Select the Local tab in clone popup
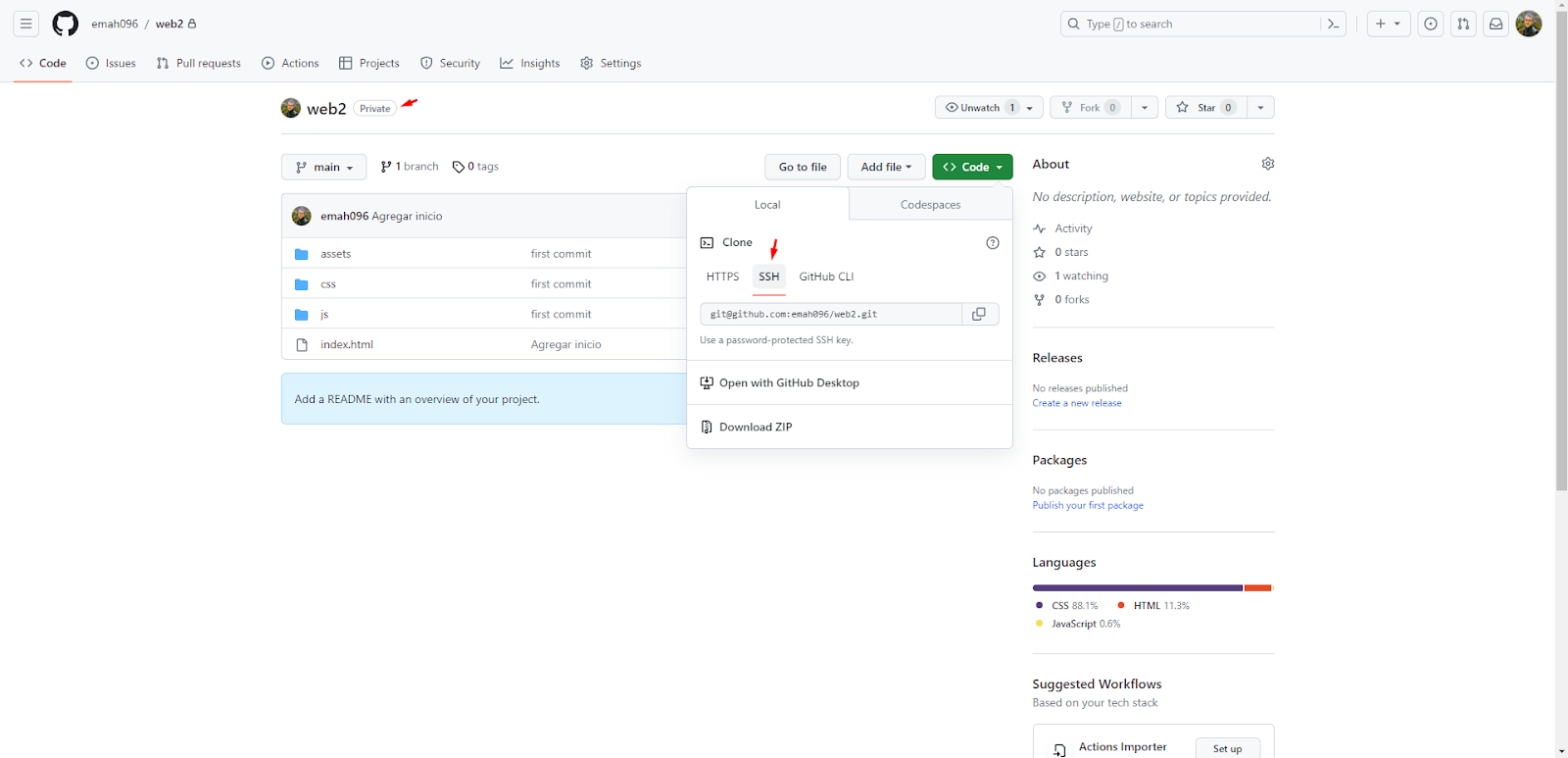Image resolution: width=1568 pixels, height=758 pixels. [767, 205]
